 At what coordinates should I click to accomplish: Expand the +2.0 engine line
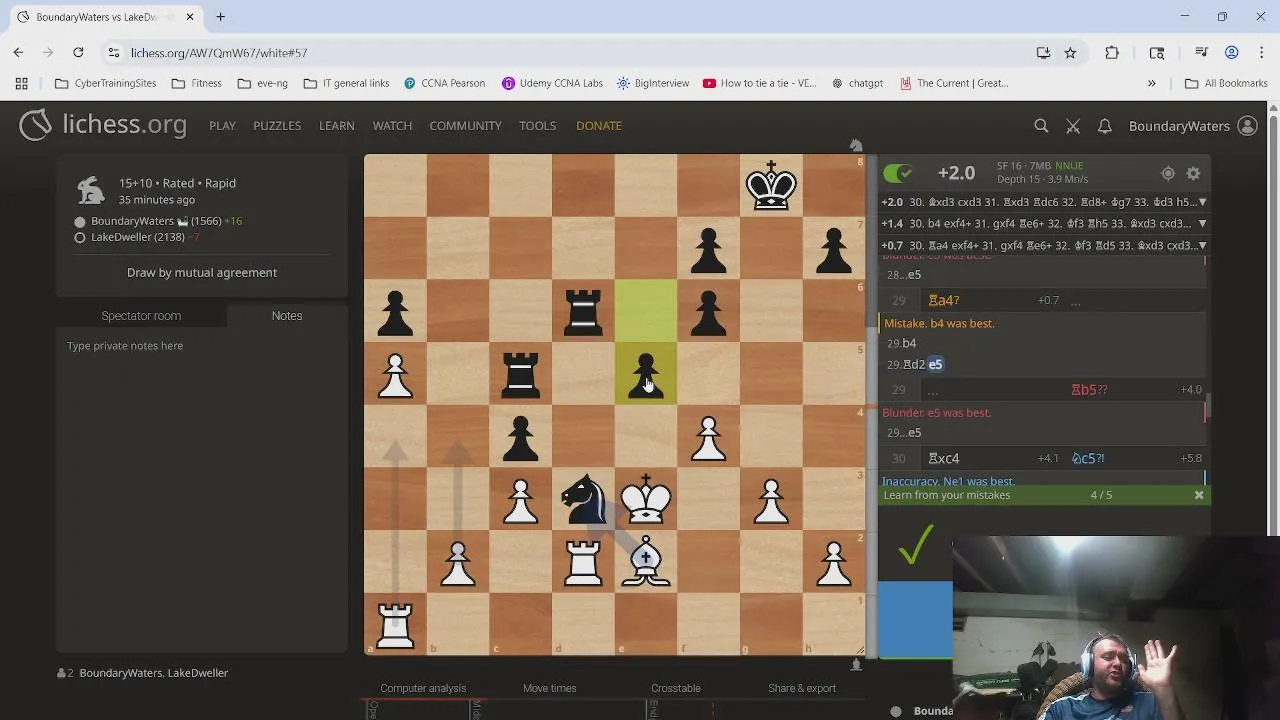pos(1202,202)
